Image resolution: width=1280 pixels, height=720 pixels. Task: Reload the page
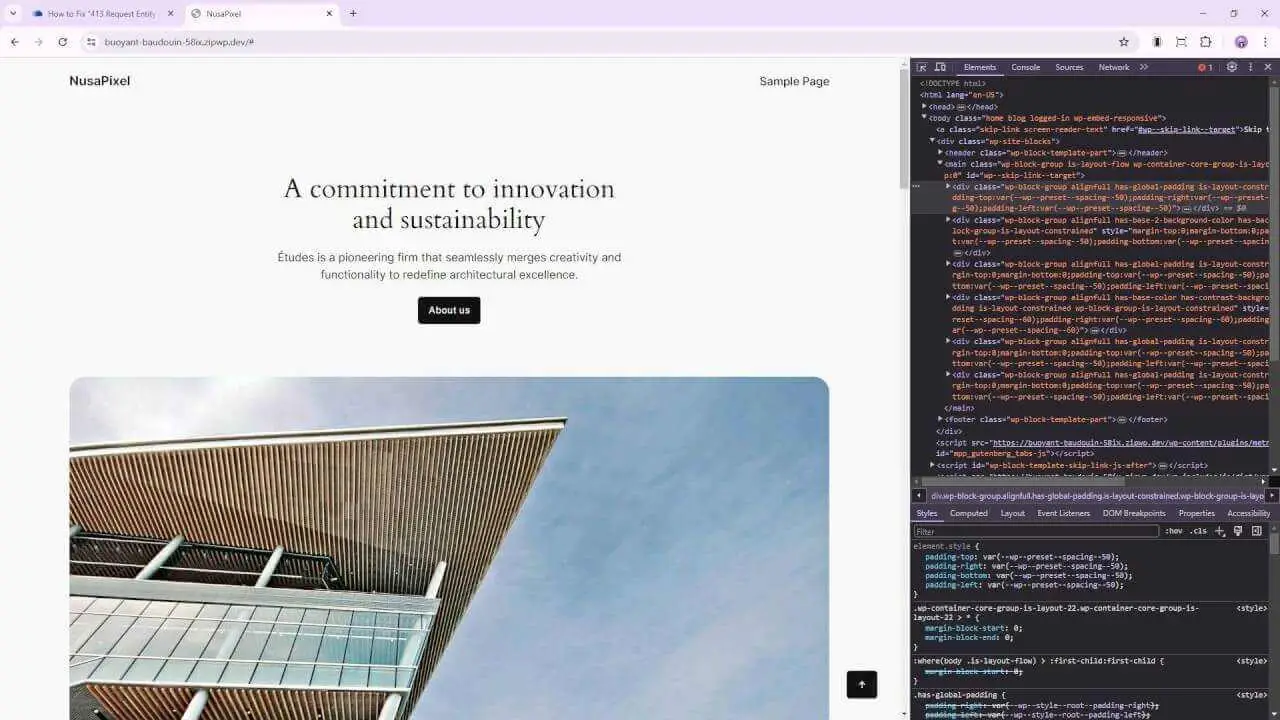click(x=62, y=42)
